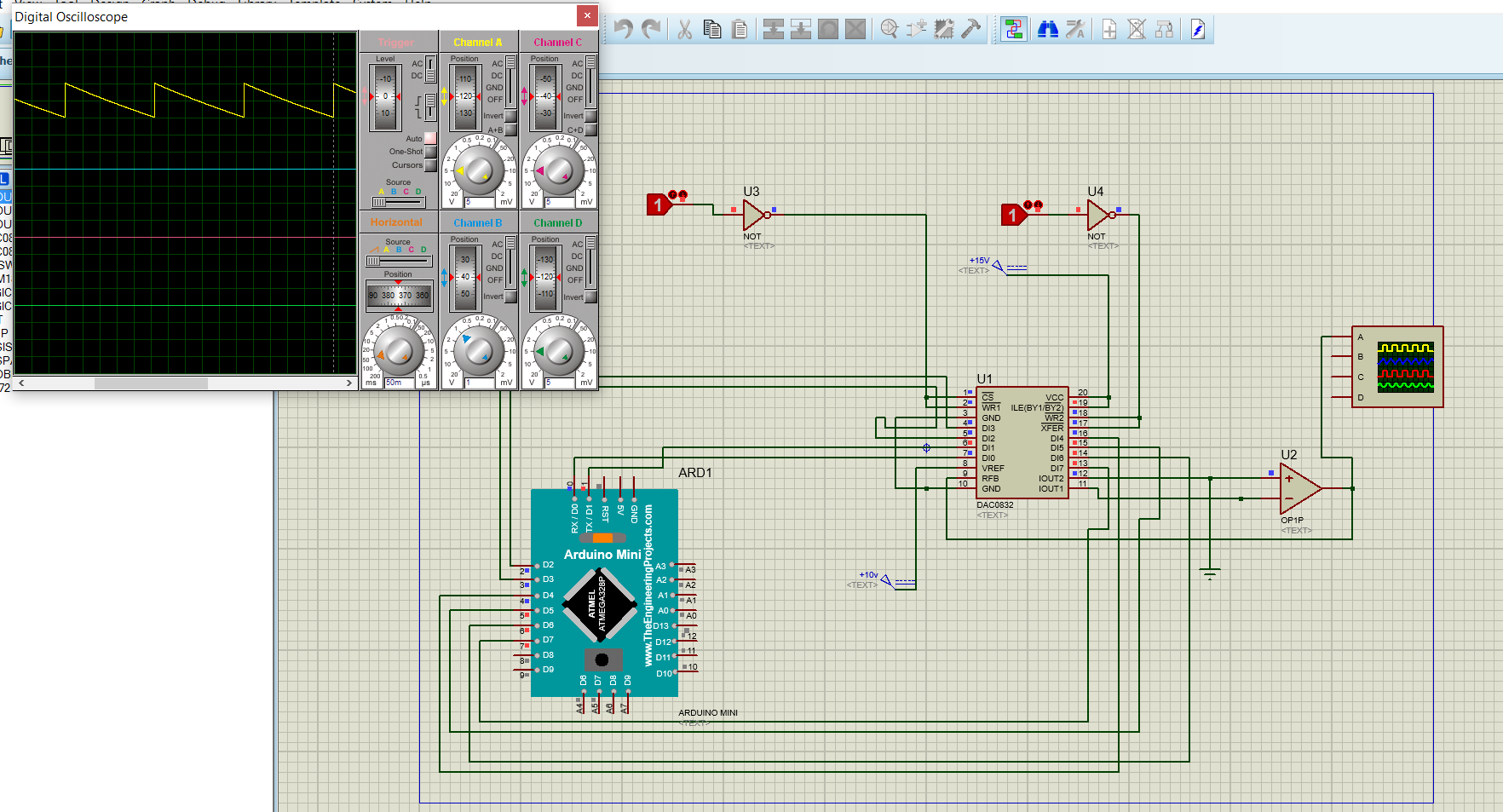Click the Horizontal Source selector slider

(x=399, y=261)
